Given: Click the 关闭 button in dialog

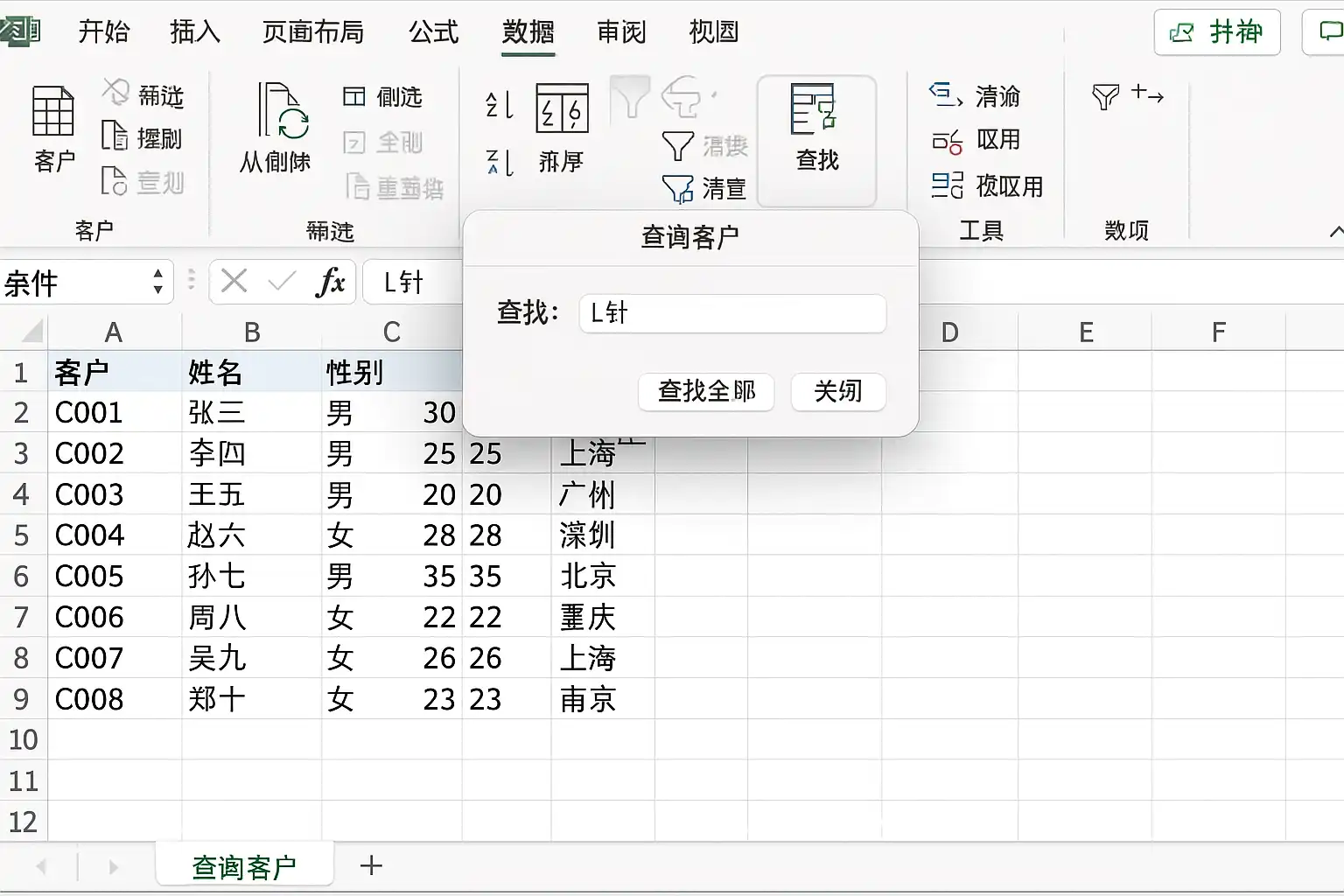Looking at the screenshot, I should 837,391.
